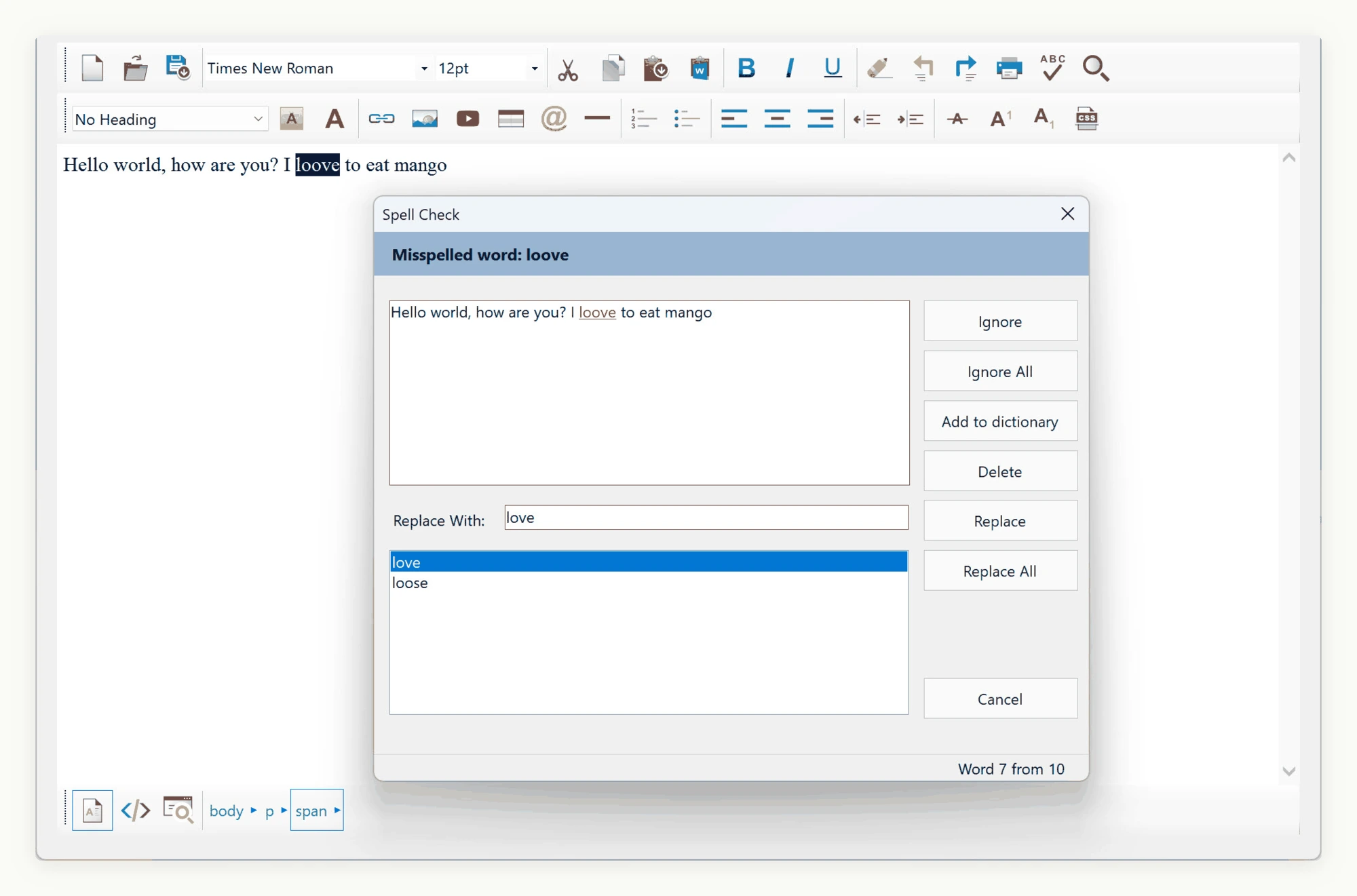Insert a table with the table icon
The width and height of the screenshot is (1357, 896).
pyautogui.click(x=511, y=119)
